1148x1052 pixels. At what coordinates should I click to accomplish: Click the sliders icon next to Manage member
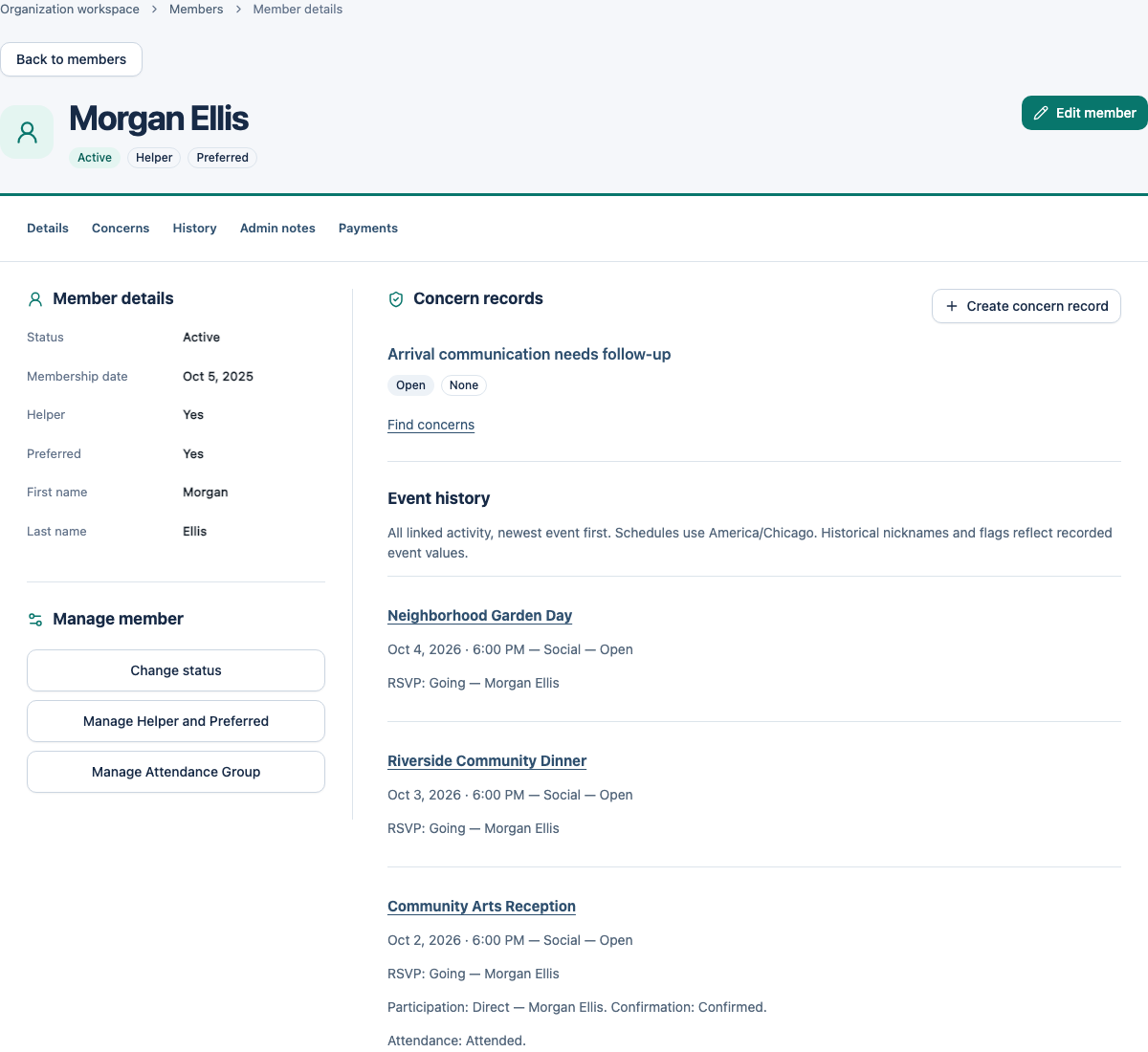coord(35,620)
